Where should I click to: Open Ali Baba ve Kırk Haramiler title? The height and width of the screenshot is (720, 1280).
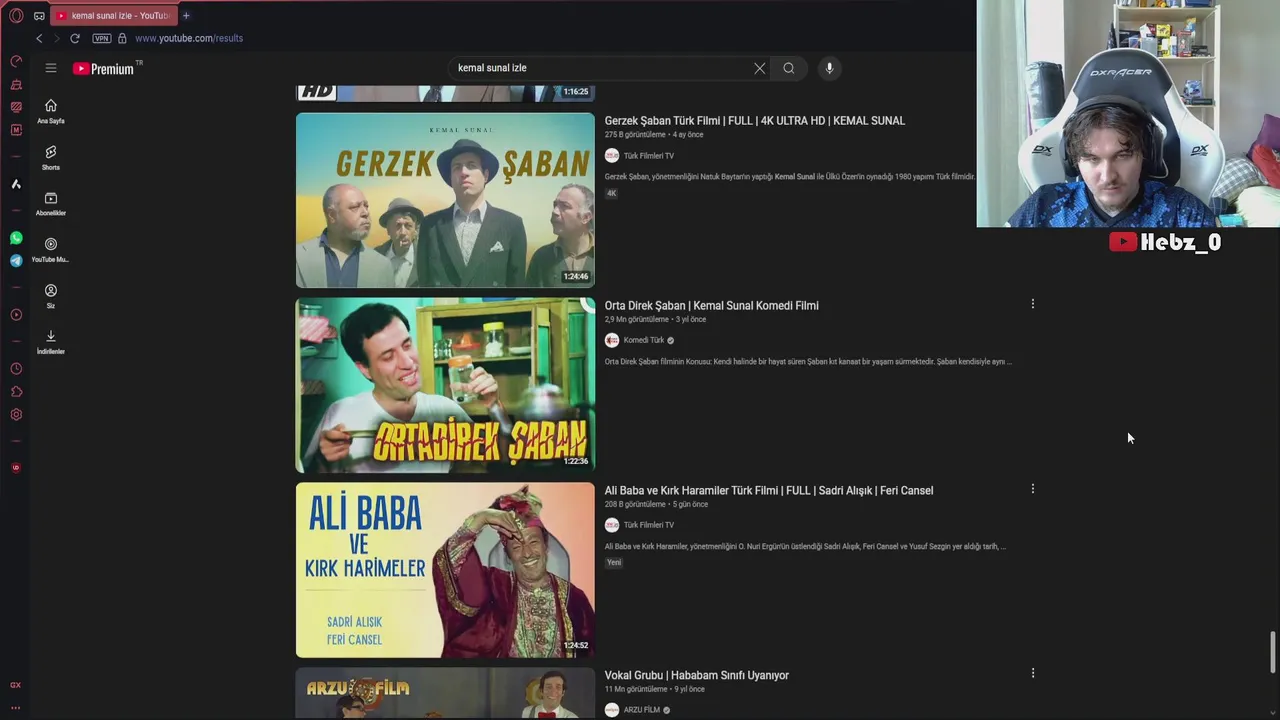769,491
